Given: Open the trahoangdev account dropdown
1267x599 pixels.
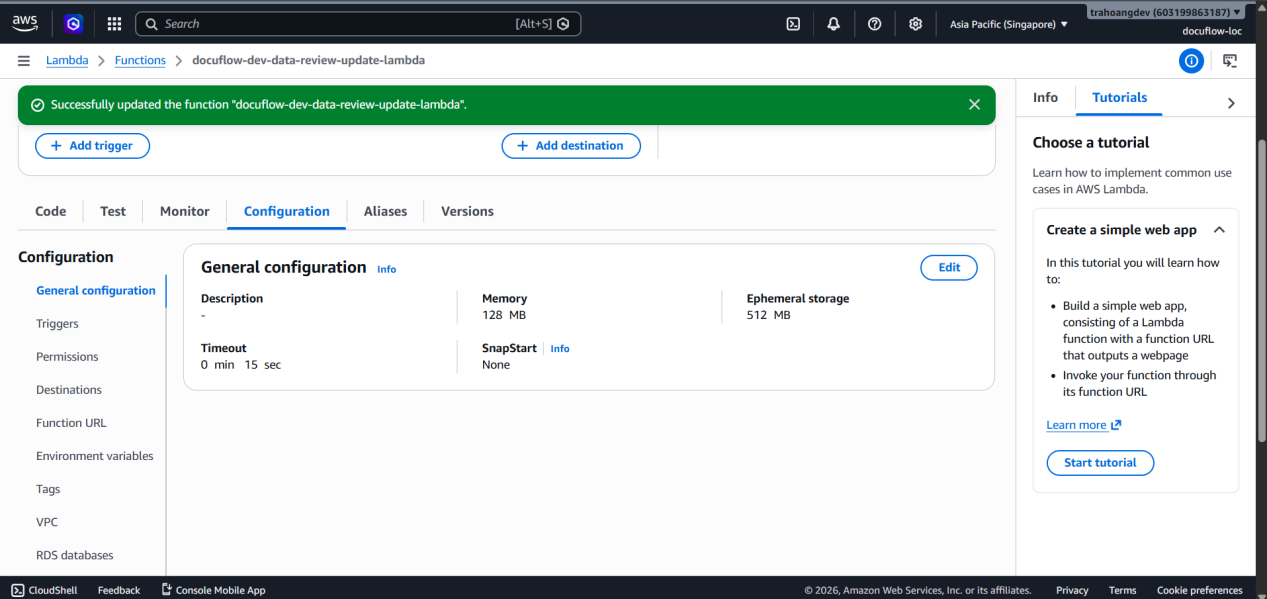Looking at the screenshot, I should (1166, 12).
